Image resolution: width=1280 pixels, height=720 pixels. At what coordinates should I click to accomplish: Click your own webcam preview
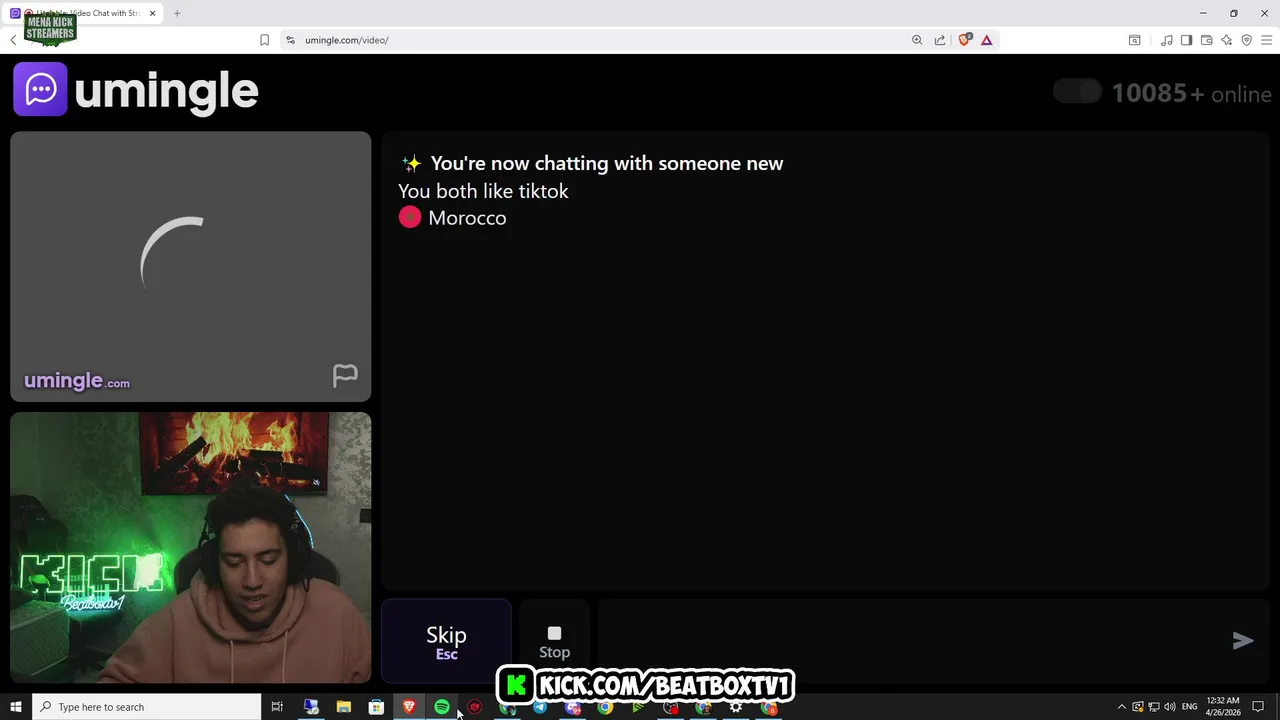[190, 548]
